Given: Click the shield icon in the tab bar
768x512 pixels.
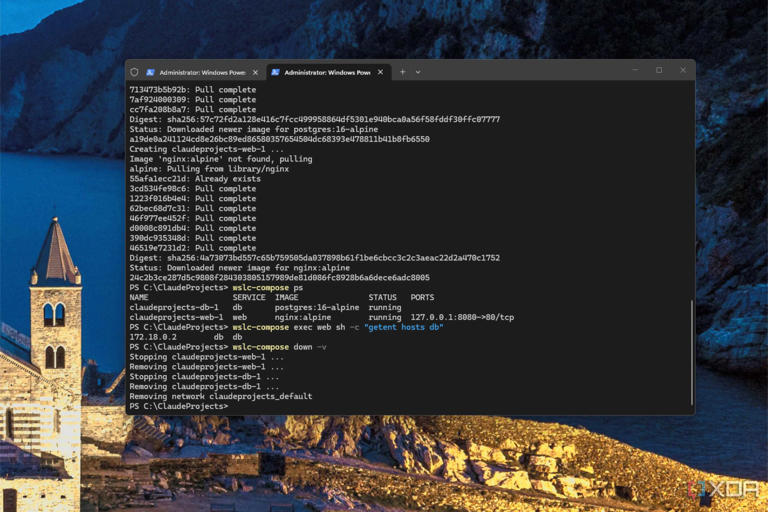Looking at the screenshot, I should [x=134, y=72].
